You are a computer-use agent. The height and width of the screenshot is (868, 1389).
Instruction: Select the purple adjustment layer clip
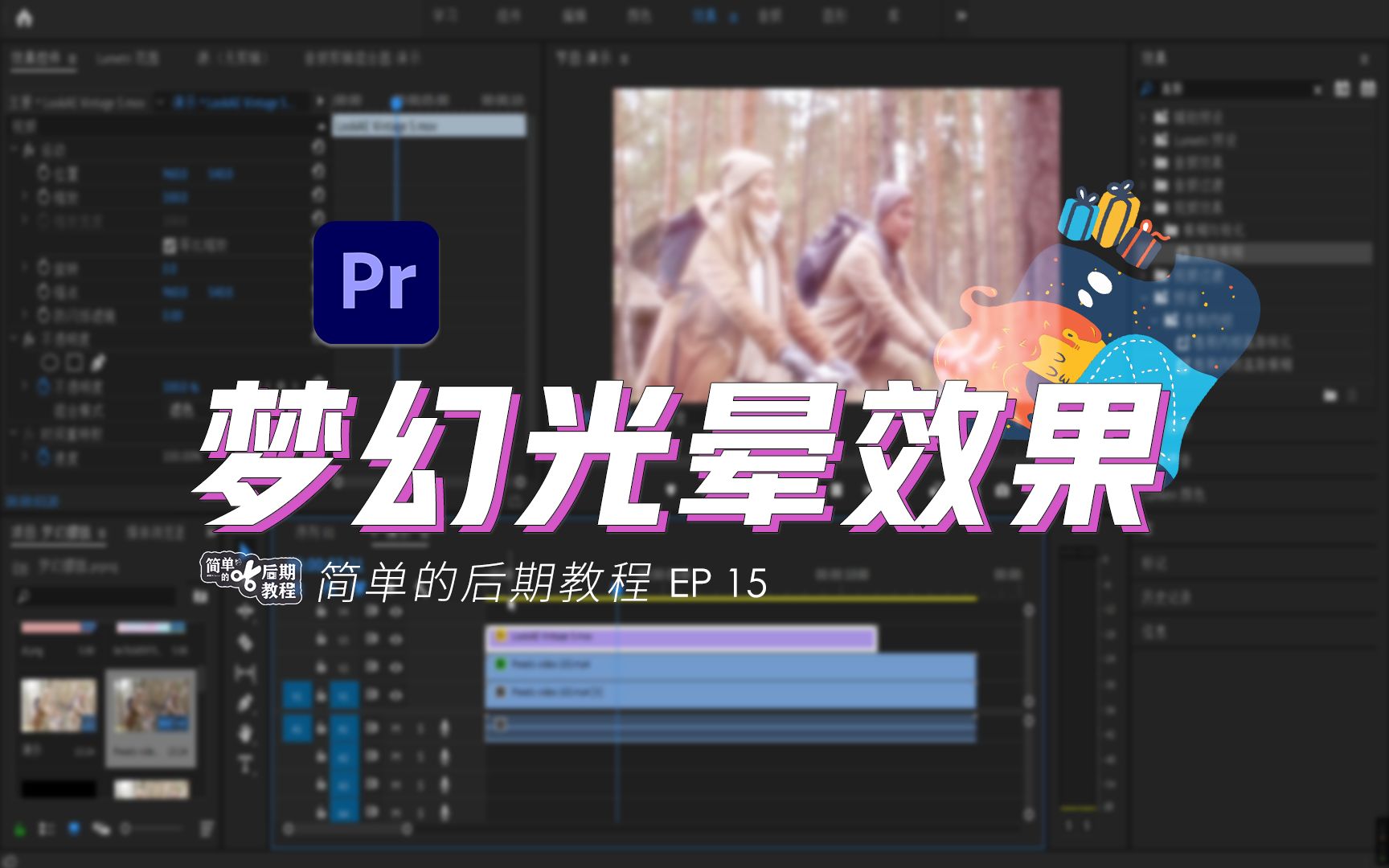click(x=681, y=637)
